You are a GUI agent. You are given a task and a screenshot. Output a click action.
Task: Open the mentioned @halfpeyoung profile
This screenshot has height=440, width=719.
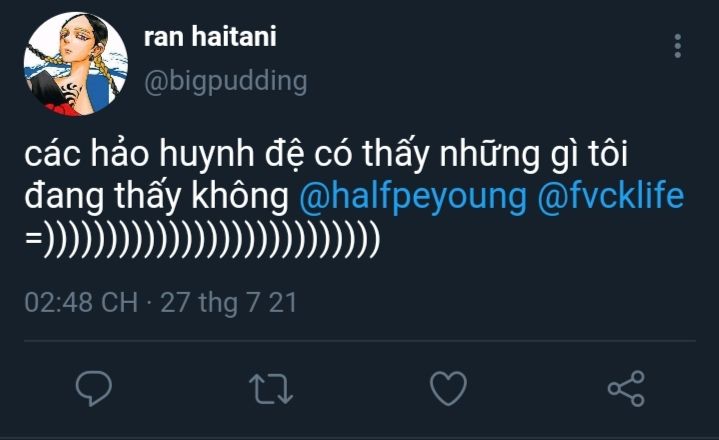pyautogui.click(x=413, y=198)
